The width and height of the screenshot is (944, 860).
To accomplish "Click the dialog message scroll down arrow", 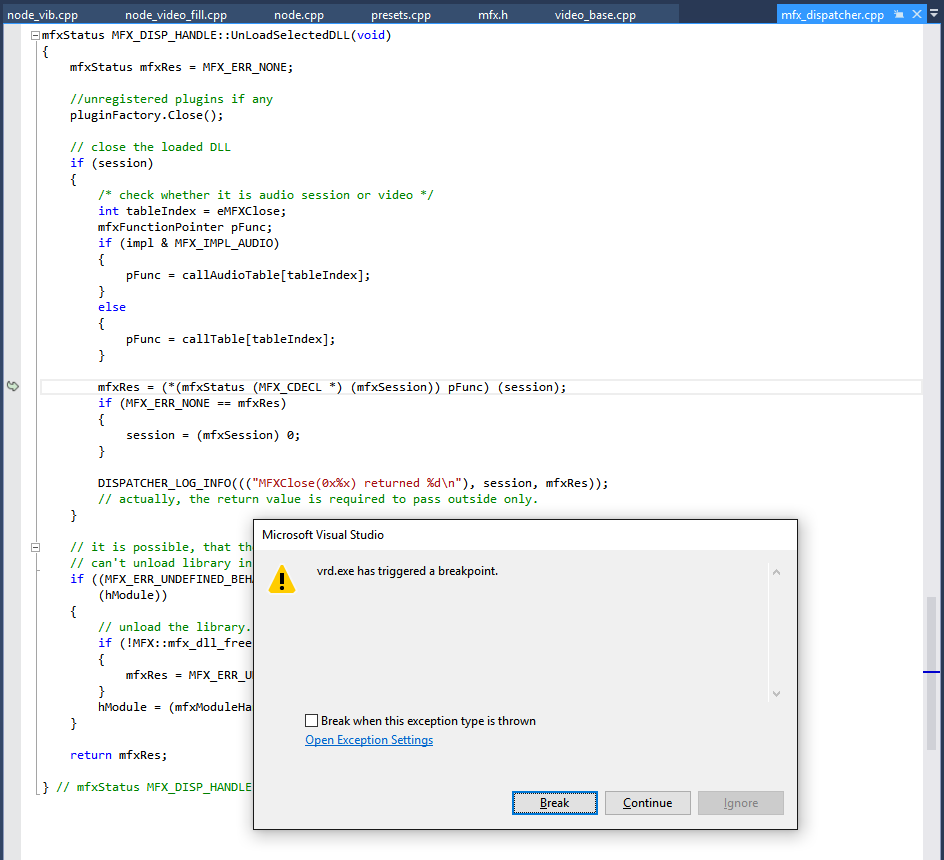I will [x=776, y=694].
